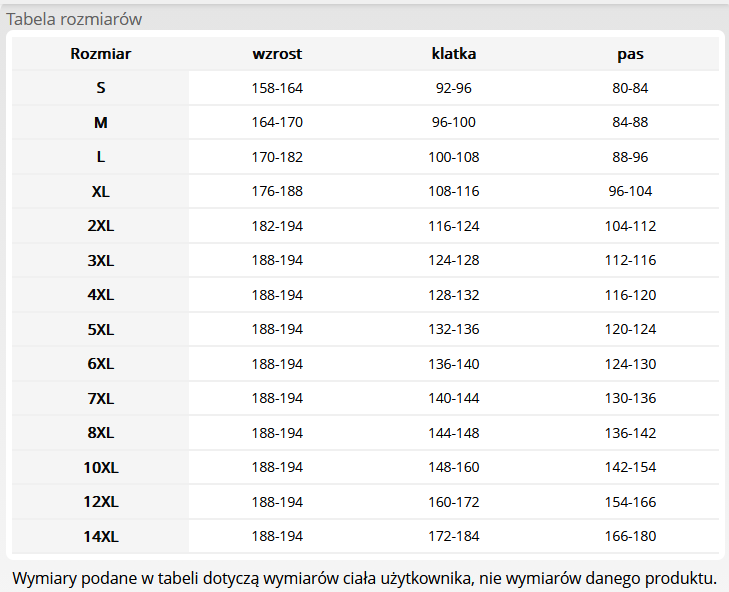Click the 'pas' column header
729x592 pixels.
coord(630,54)
